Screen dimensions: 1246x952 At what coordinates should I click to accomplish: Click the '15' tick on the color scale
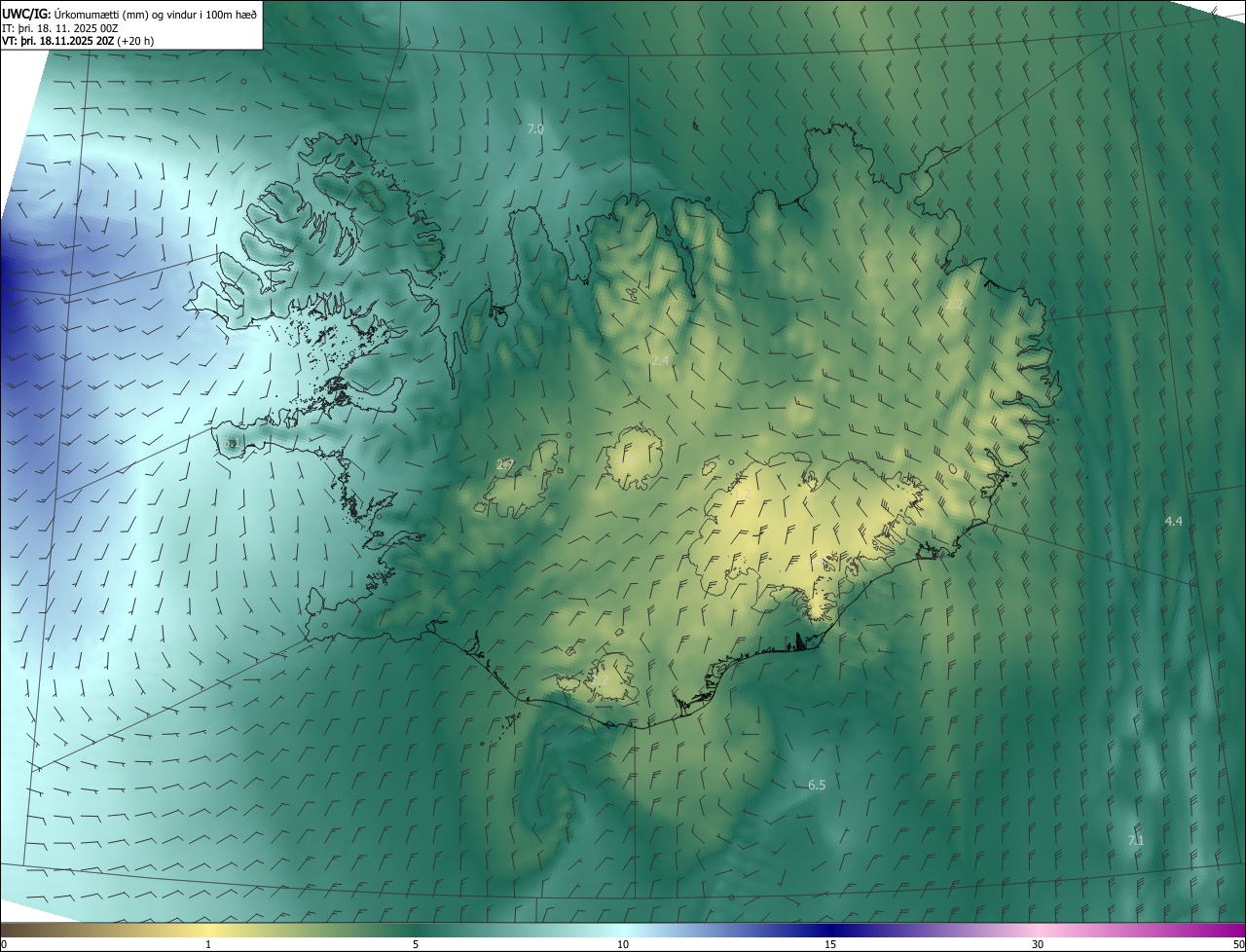830,944
